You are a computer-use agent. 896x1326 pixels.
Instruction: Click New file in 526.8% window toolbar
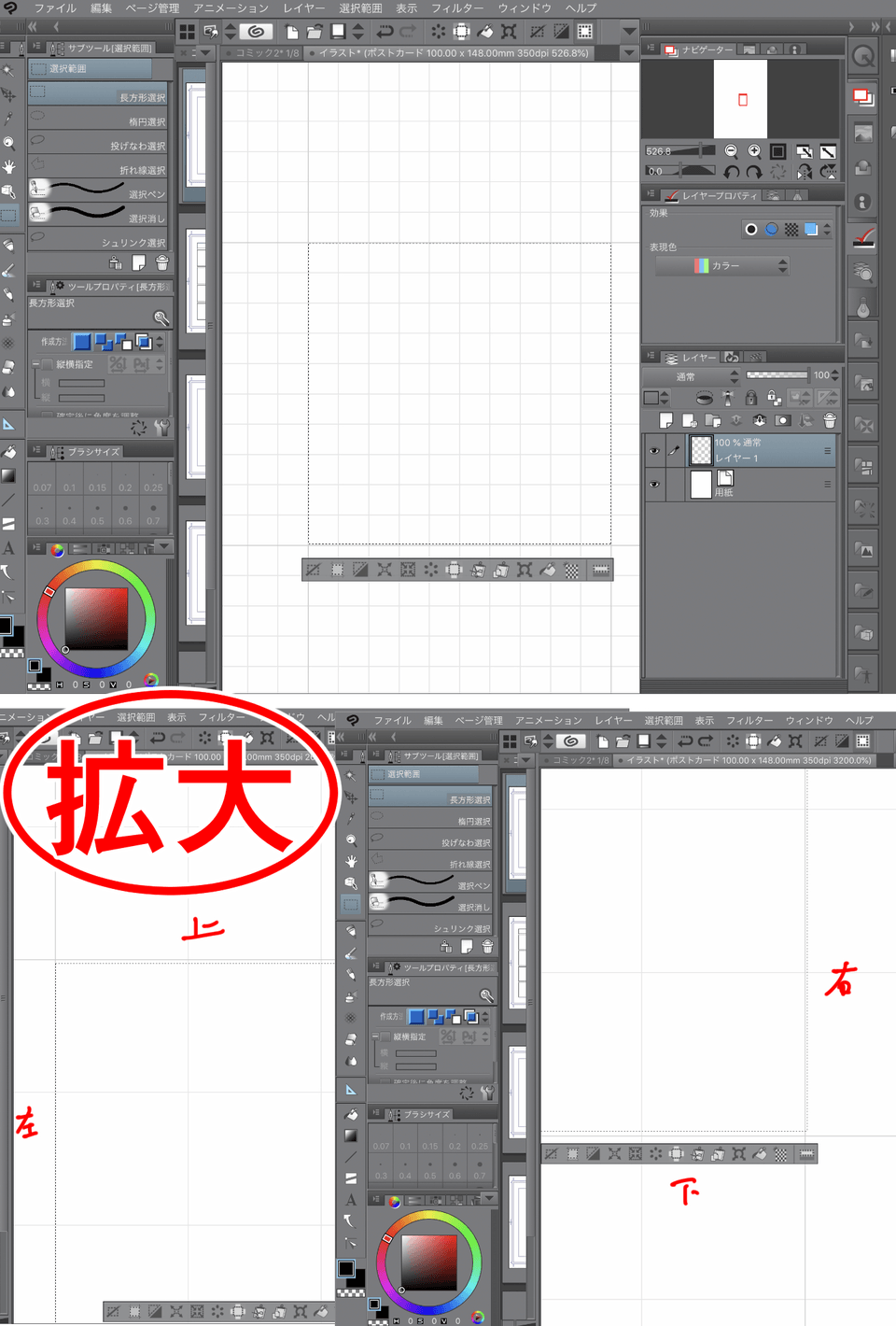pyautogui.click(x=292, y=32)
